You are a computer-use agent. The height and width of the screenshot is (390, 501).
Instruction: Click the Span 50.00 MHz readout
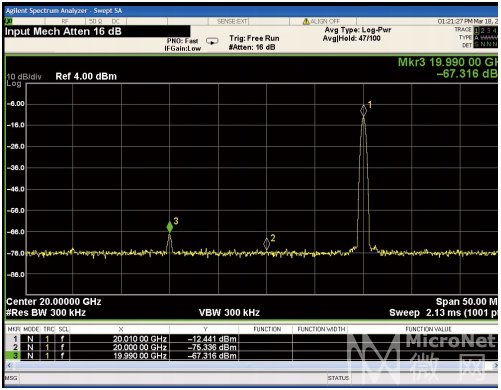[x=466, y=302]
